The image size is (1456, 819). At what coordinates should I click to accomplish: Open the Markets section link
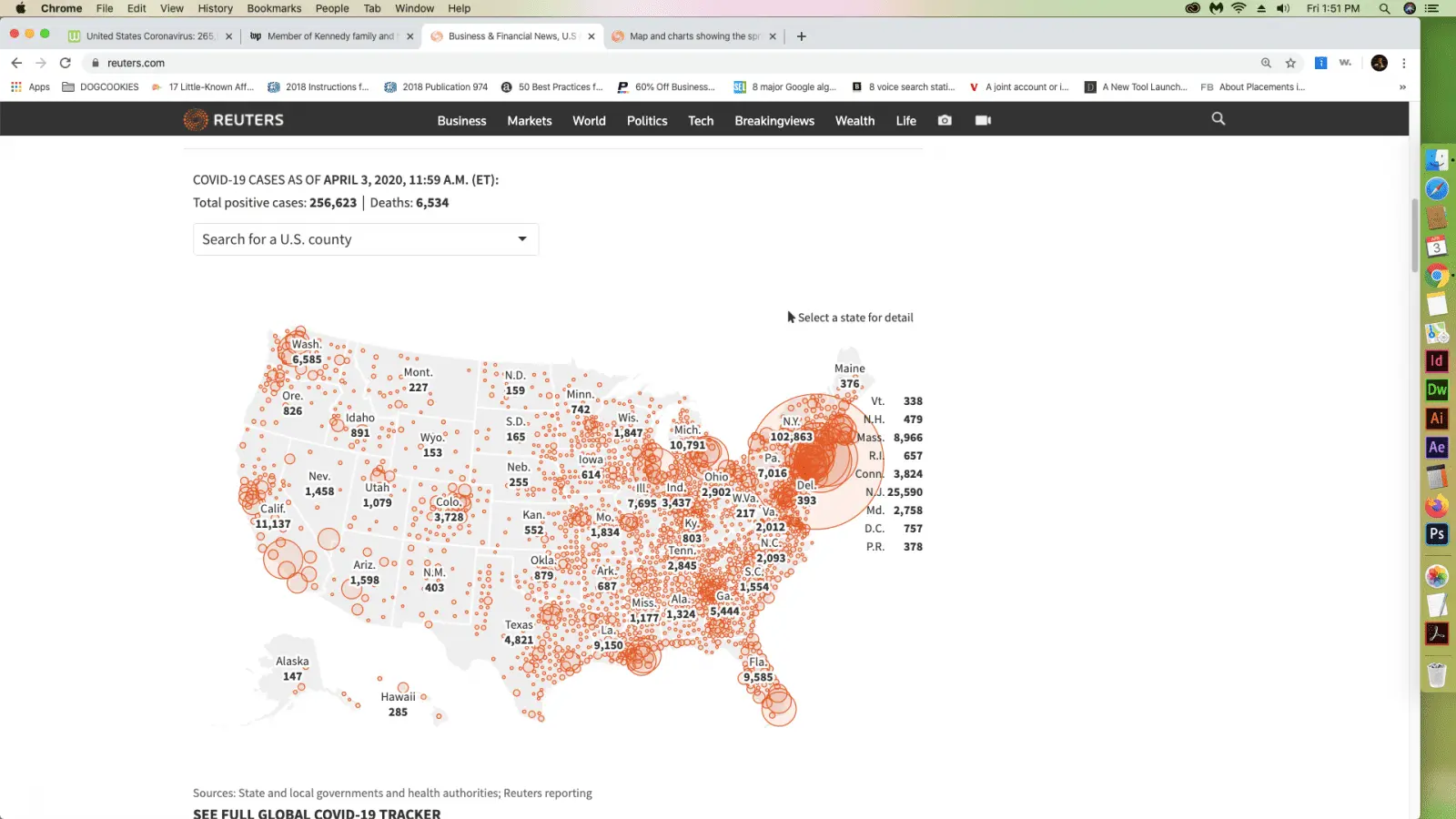click(x=530, y=121)
